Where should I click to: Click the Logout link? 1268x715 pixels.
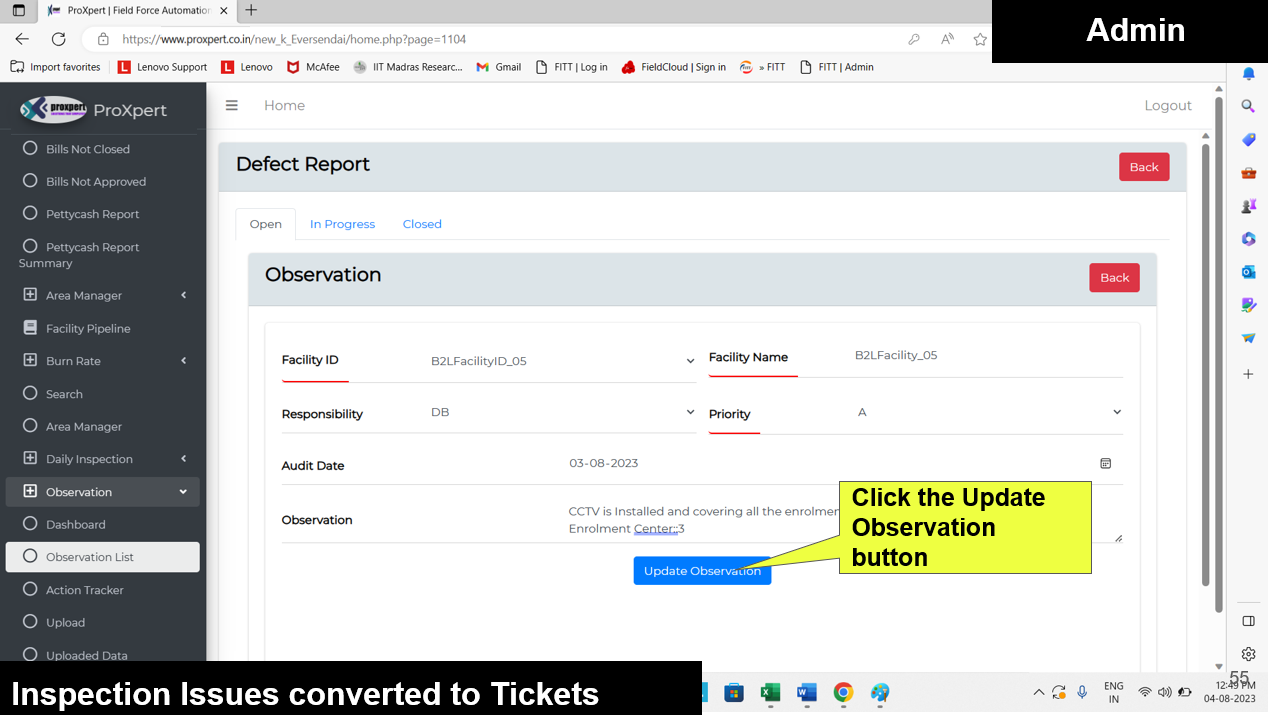pyautogui.click(x=1167, y=105)
